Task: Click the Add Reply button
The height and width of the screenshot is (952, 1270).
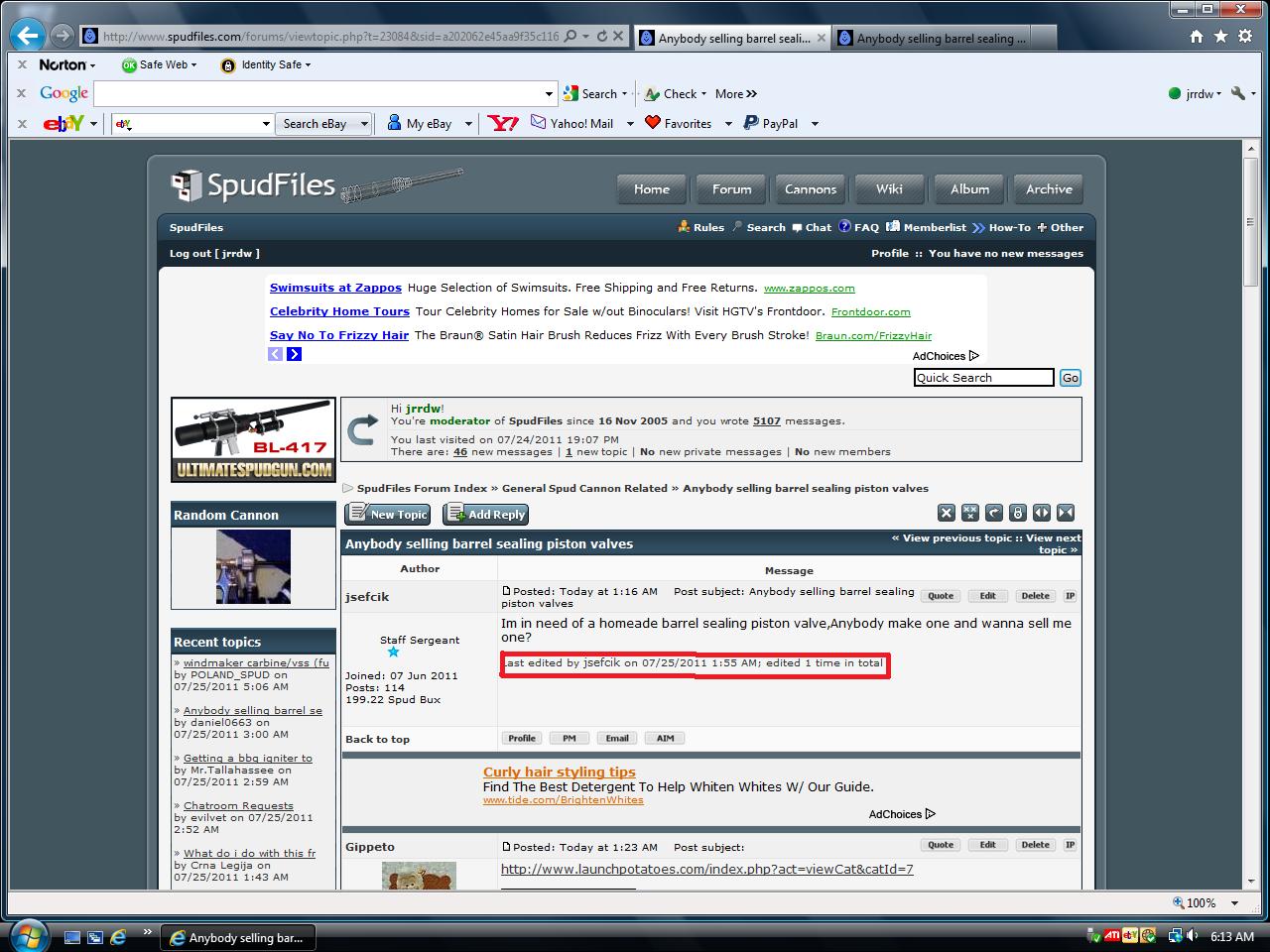Action: pyautogui.click(x=485, y=514)
